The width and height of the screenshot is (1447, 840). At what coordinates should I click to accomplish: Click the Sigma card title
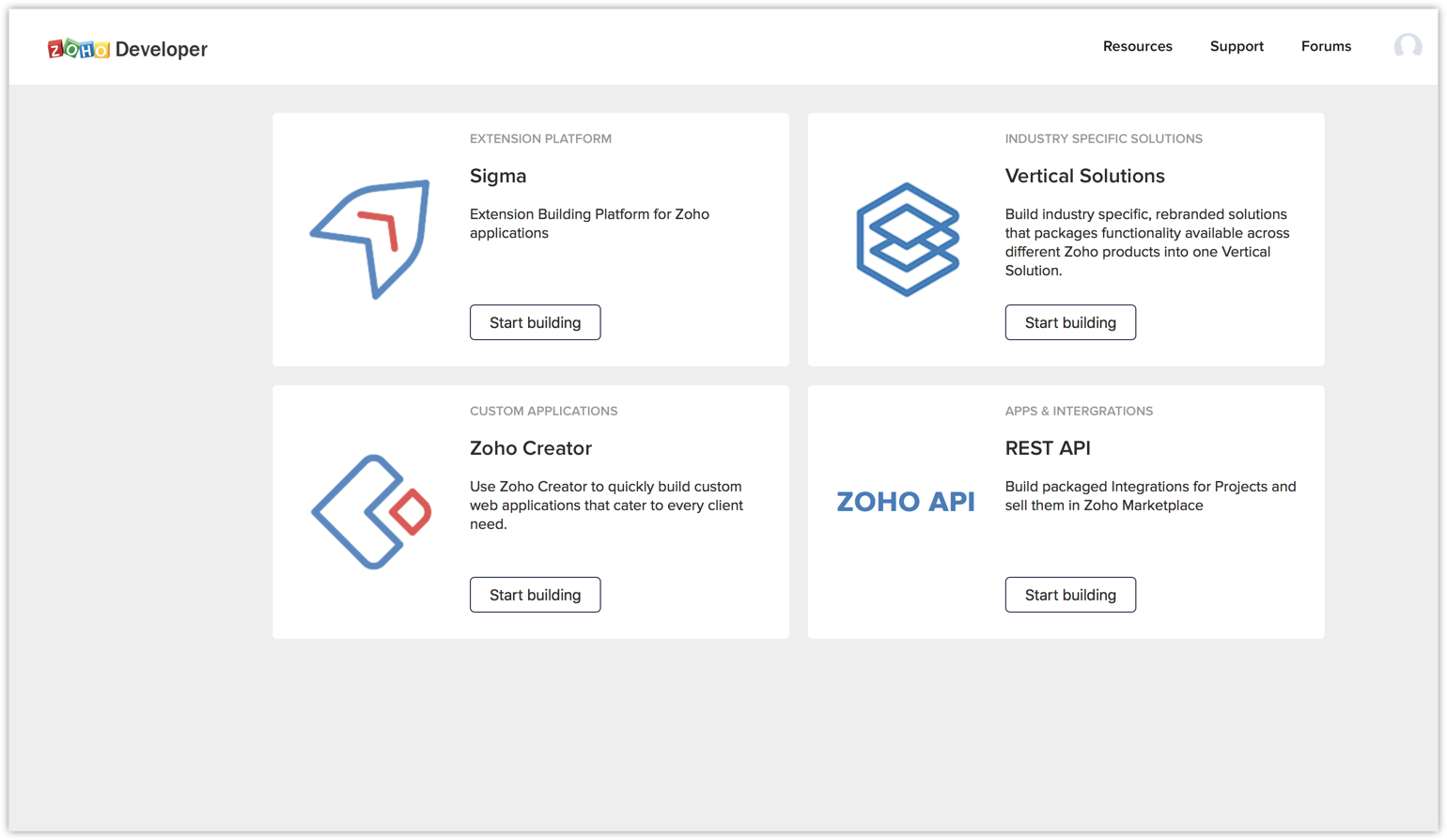click(x=498, y=176)
